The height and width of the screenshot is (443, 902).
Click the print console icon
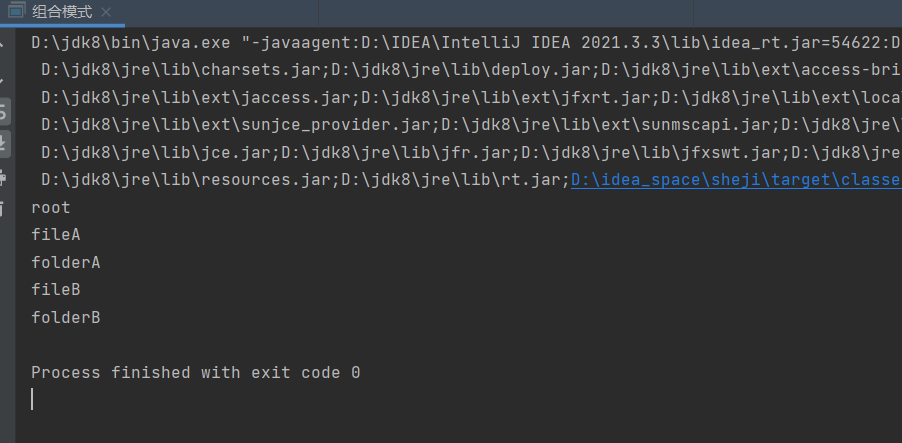[3, 178]
